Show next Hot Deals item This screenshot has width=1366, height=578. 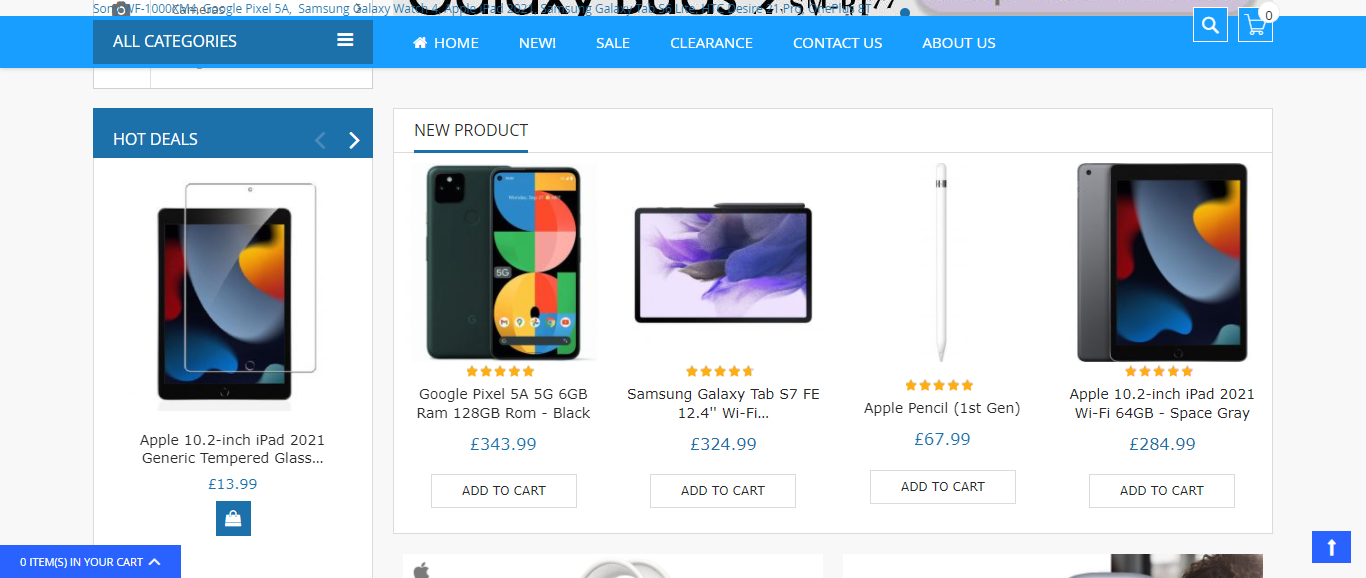[x=354, y=140]
